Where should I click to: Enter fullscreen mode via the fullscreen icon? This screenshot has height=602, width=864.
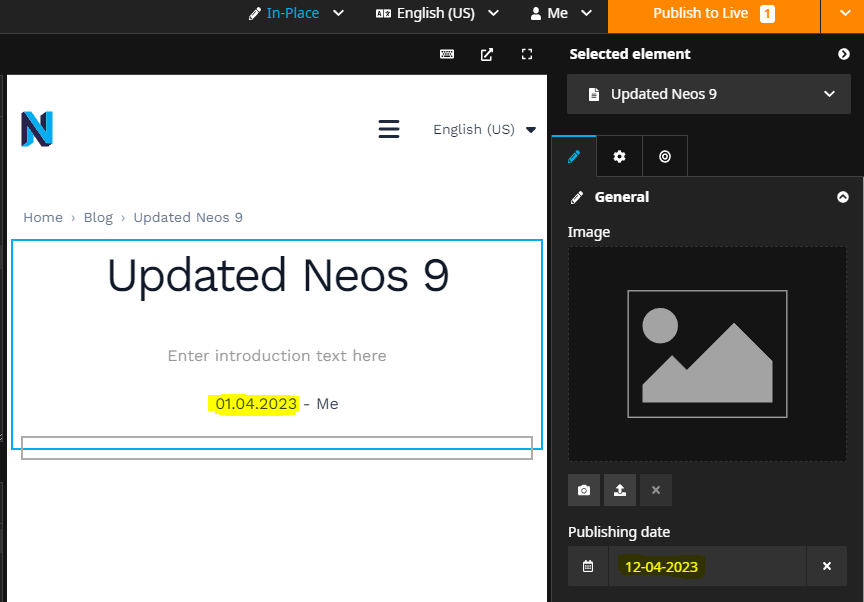point(526,54)
